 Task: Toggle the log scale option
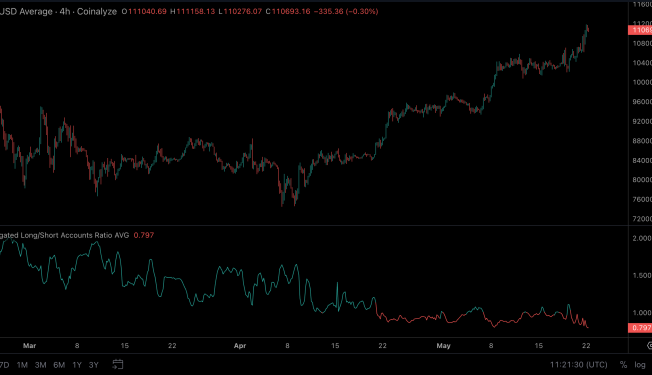[640, 365]
